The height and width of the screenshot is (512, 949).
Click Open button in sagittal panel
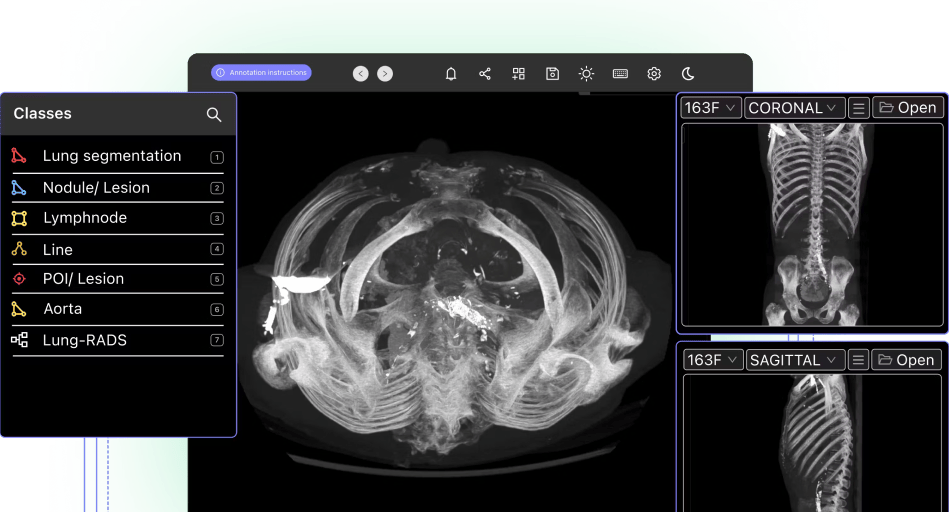click(907, 360)
